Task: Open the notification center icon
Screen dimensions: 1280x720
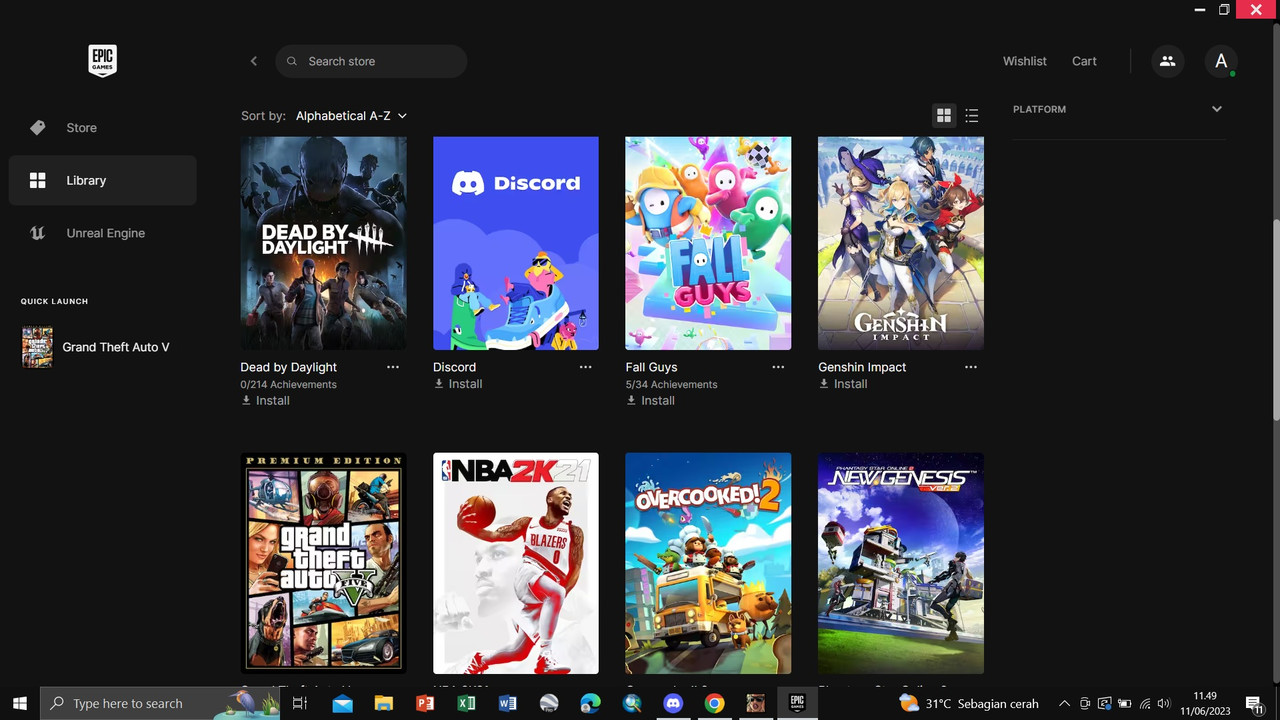Action: (x=1254, y=703)
